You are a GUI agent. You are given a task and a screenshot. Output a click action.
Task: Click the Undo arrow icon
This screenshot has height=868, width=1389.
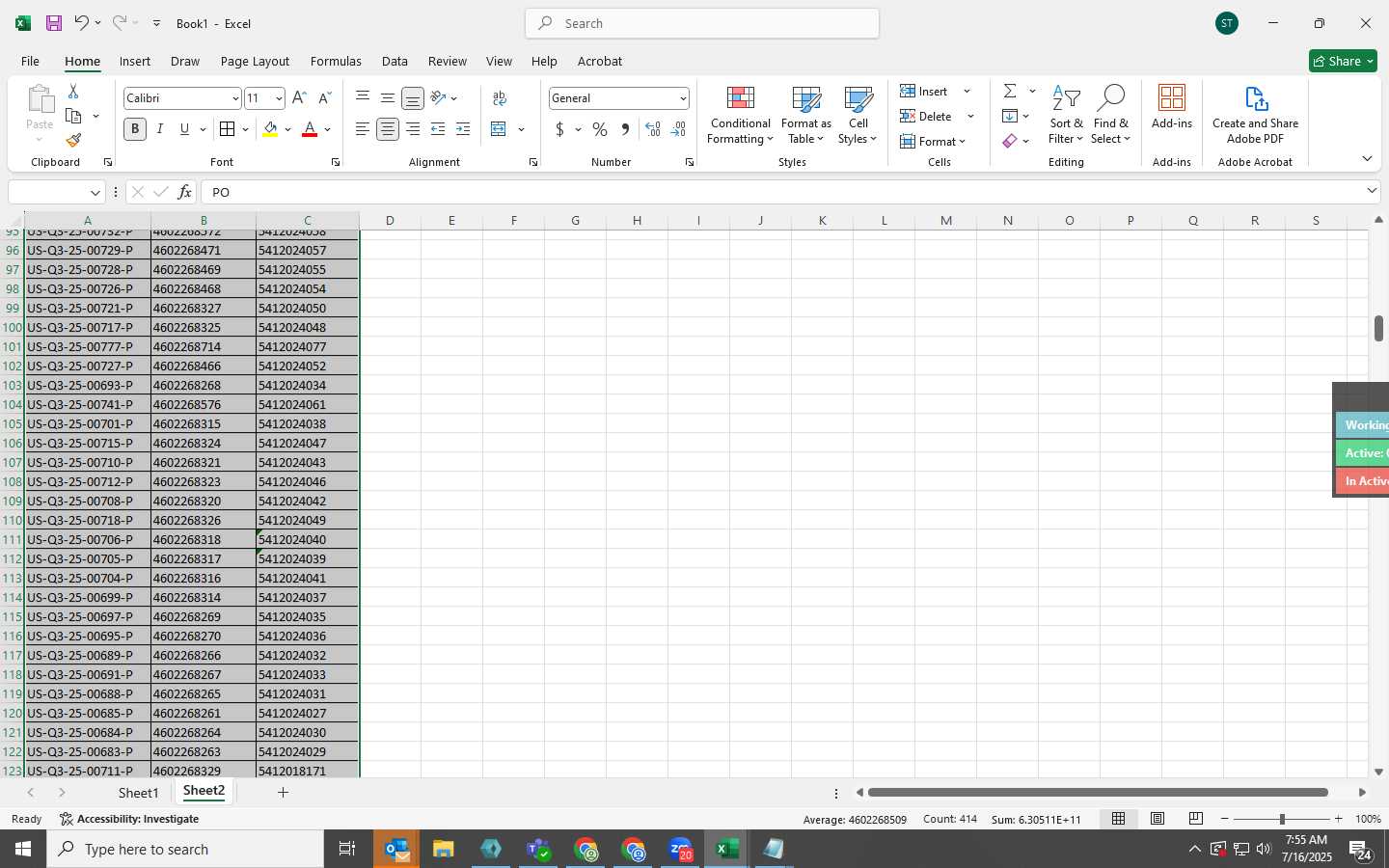click(x=82, y=23)
